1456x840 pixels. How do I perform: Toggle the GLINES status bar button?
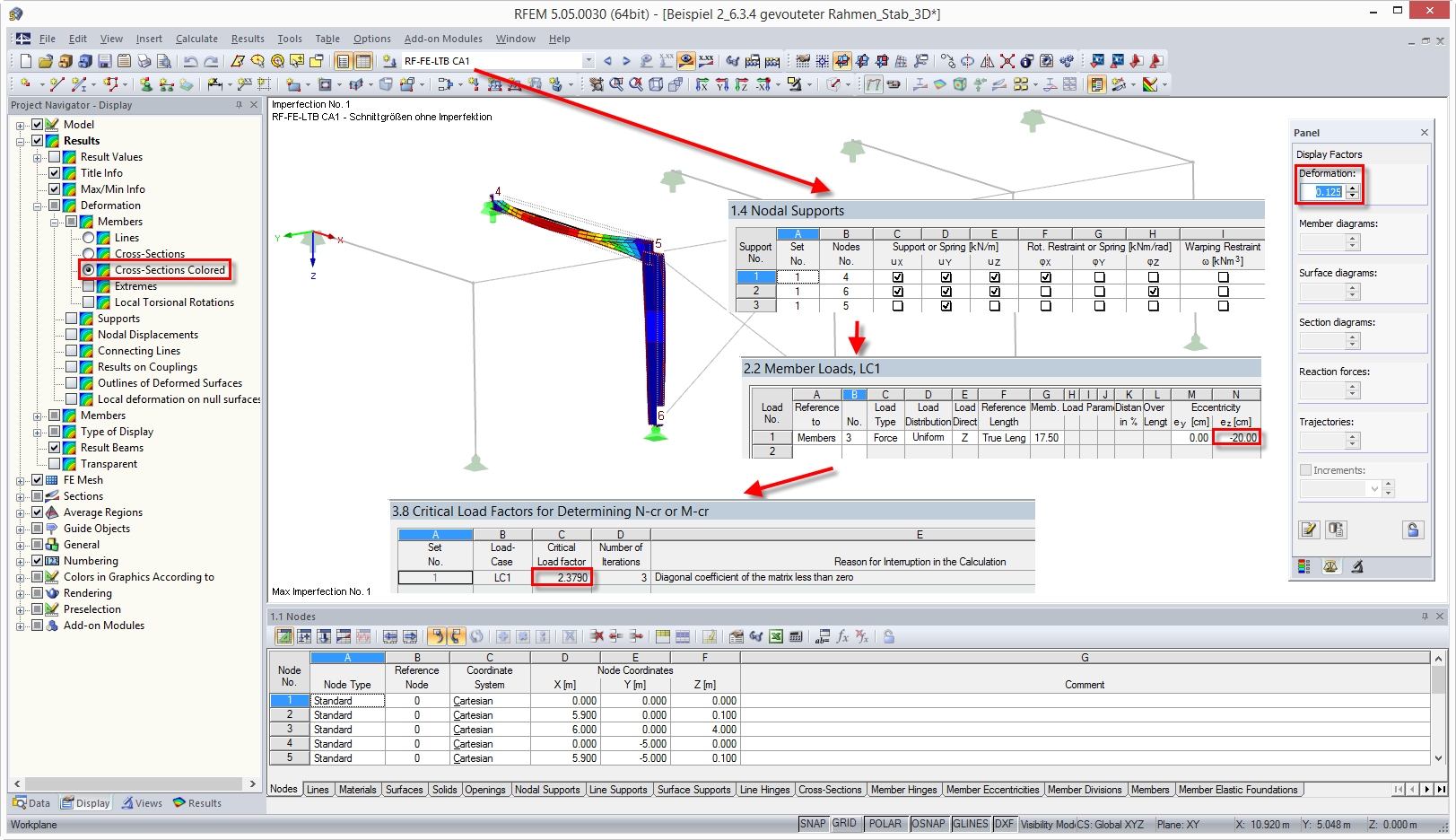coord(971,824)
